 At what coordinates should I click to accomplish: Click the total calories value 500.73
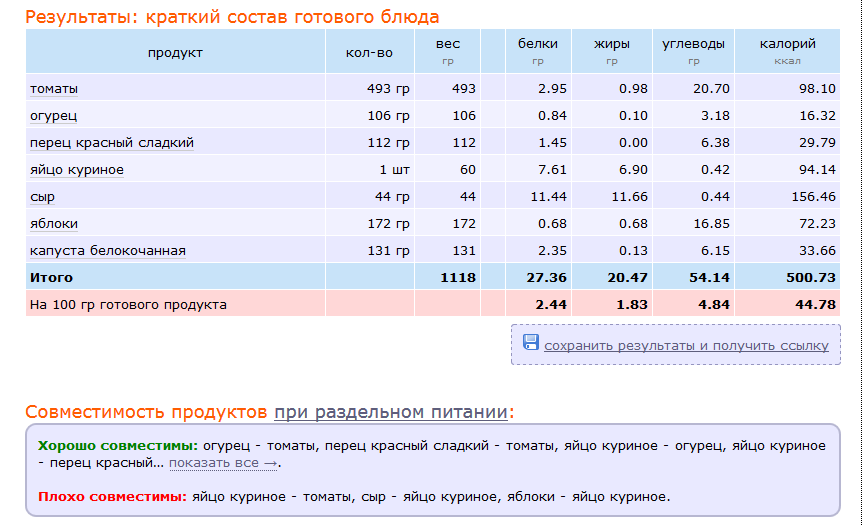(810, 278)
